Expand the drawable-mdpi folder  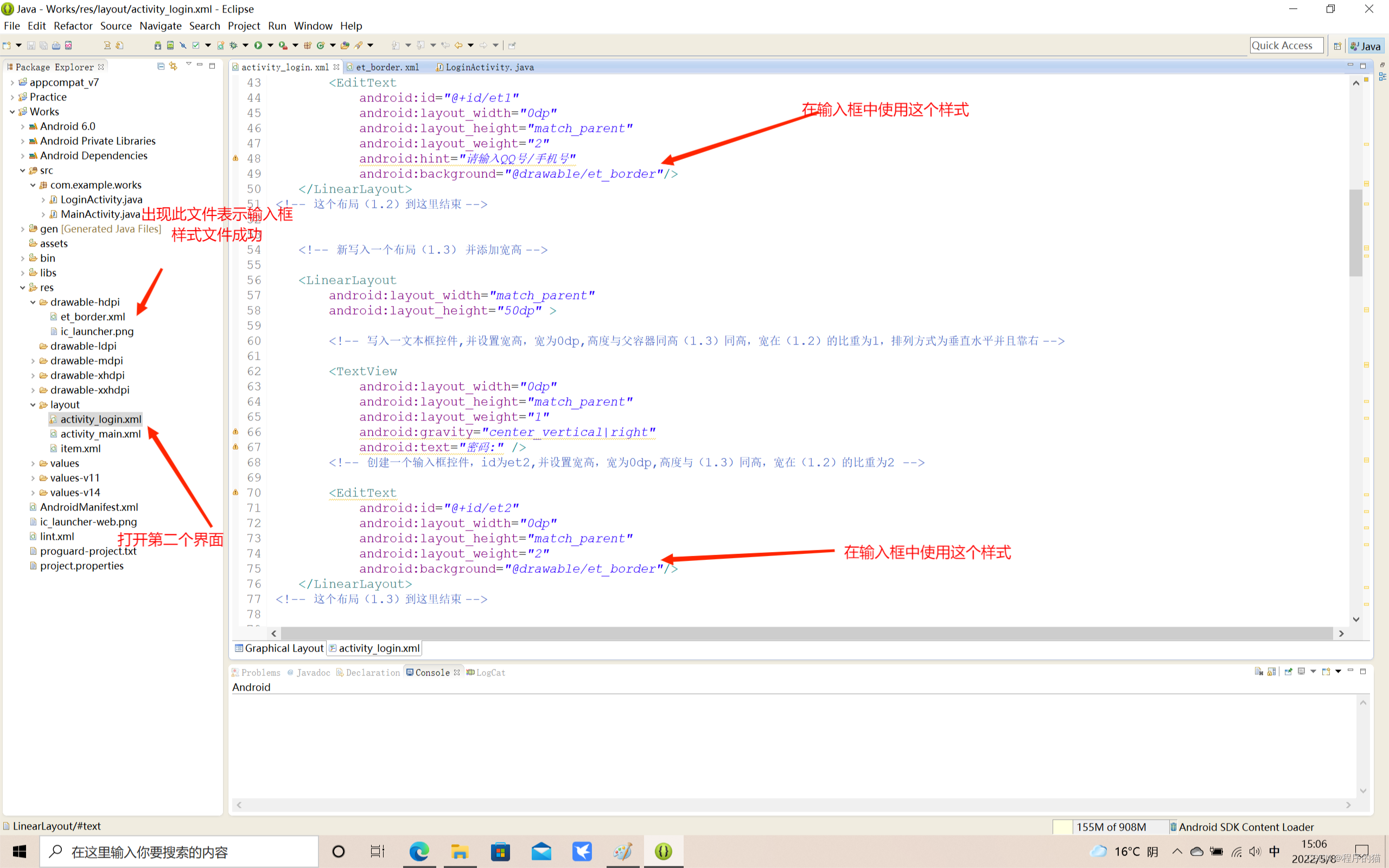click(x=33, y=361)
